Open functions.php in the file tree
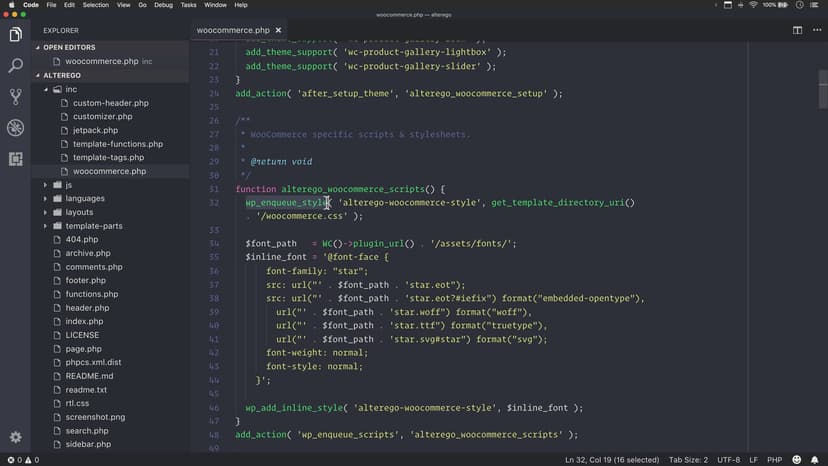This screenshot has width=828, height=466. [x=91, y=294]
